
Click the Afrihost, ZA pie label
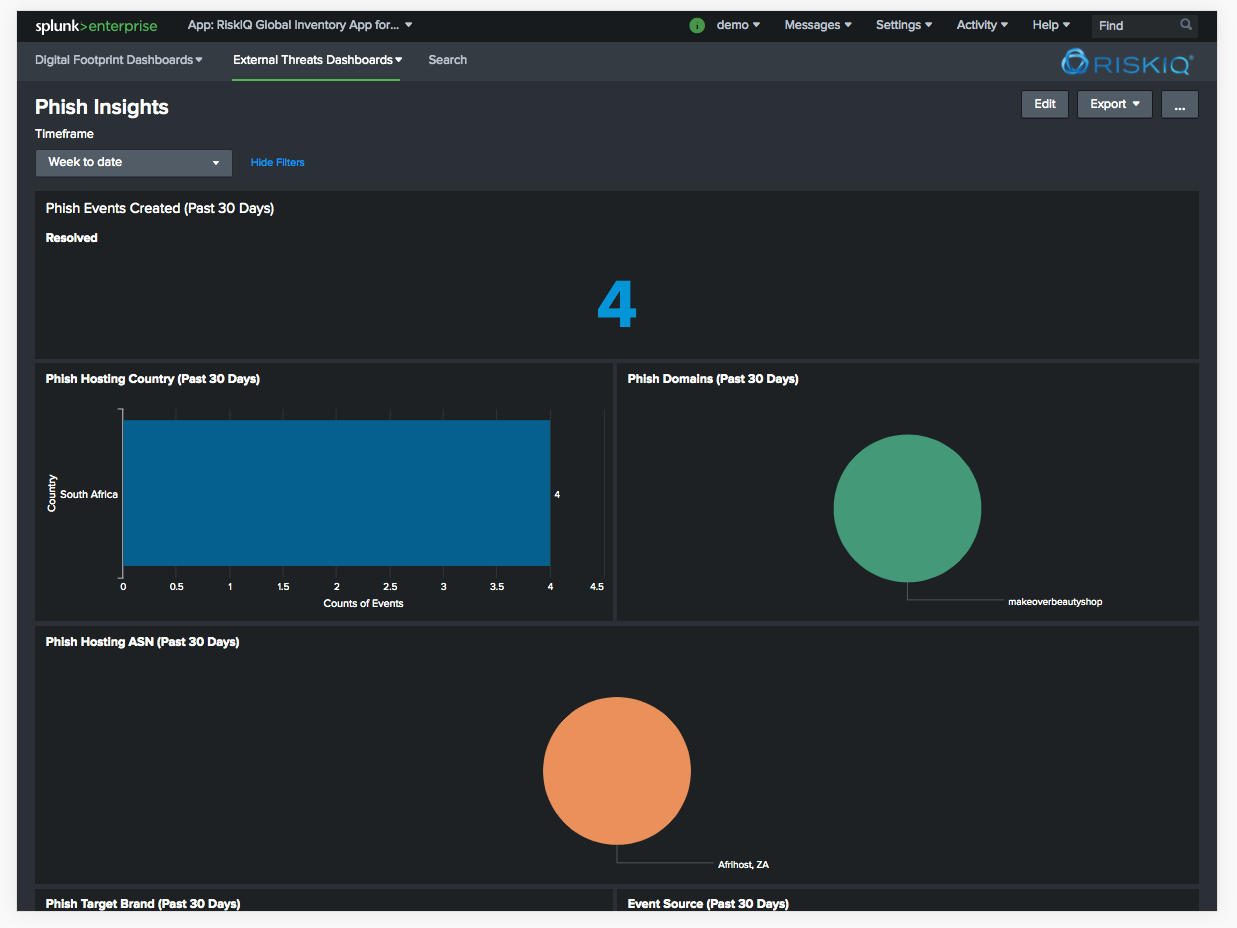(743, 864)
